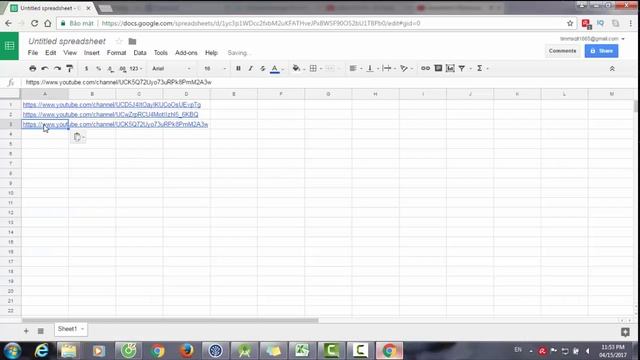Click the Explore icon at bottom right
The height and width of the screenshot is (360, 640).
(625, 332)
